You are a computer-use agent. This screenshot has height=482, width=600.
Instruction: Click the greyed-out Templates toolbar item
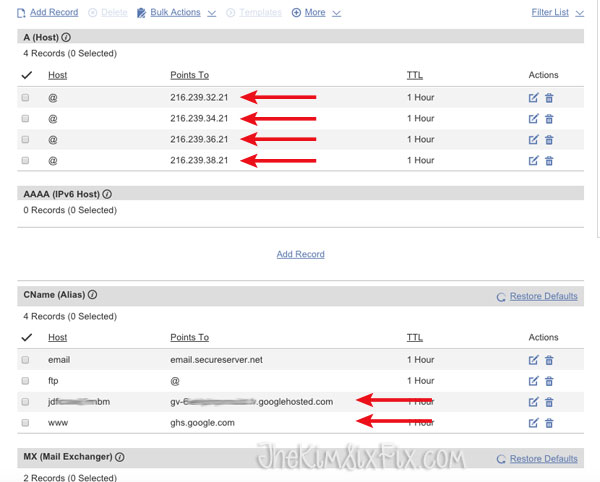pos(260,12)
